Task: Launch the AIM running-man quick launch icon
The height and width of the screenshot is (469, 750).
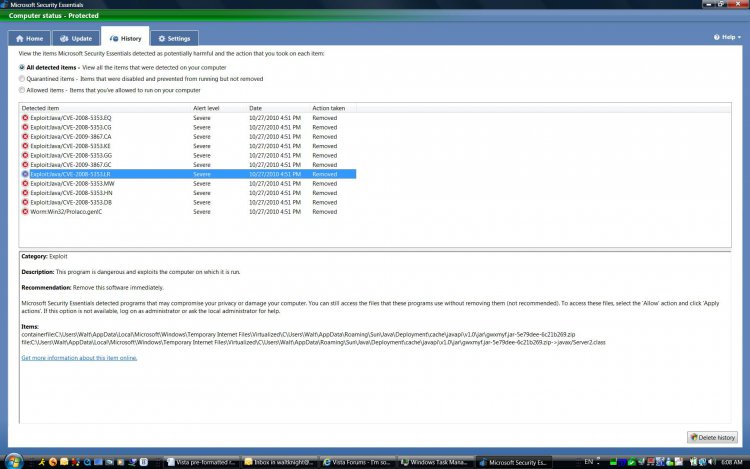Action: point(42,462)
